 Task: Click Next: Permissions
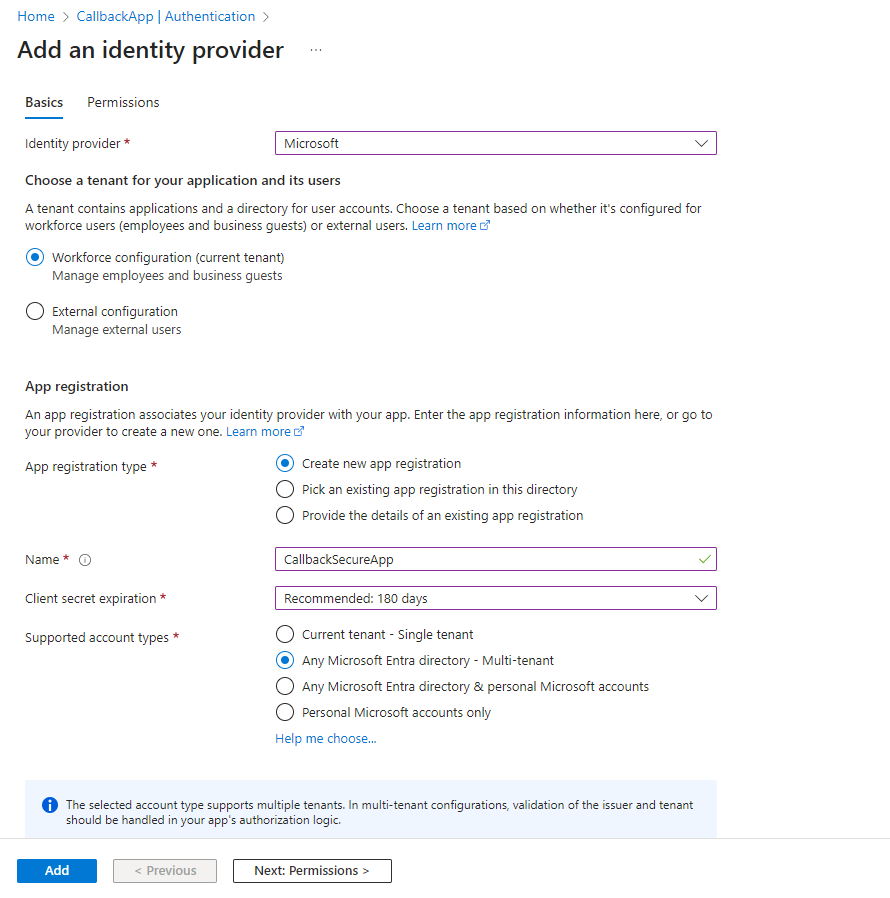tap(311, 870)
